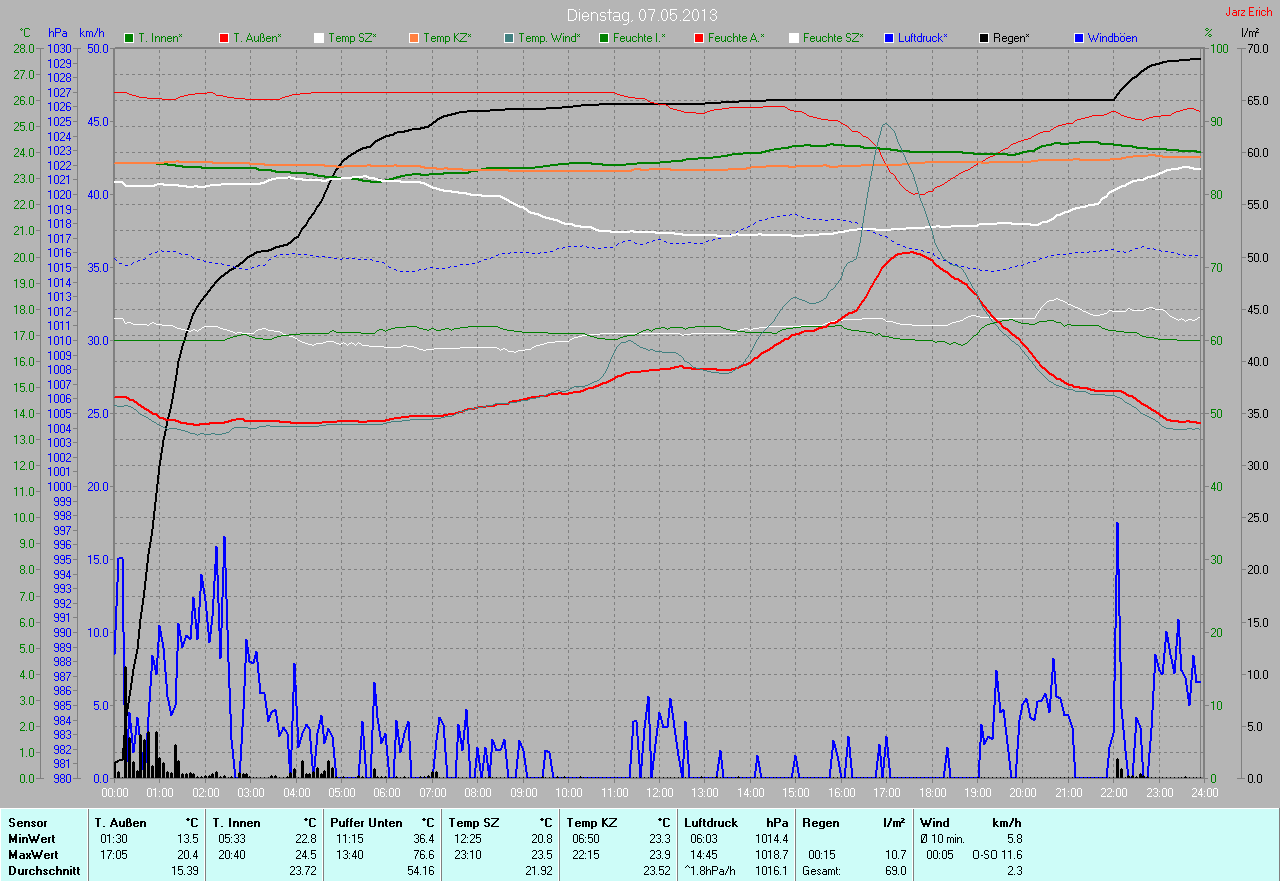
Task: Click the Regen maximum value '10.7'
Action: (x=895, y=854)
